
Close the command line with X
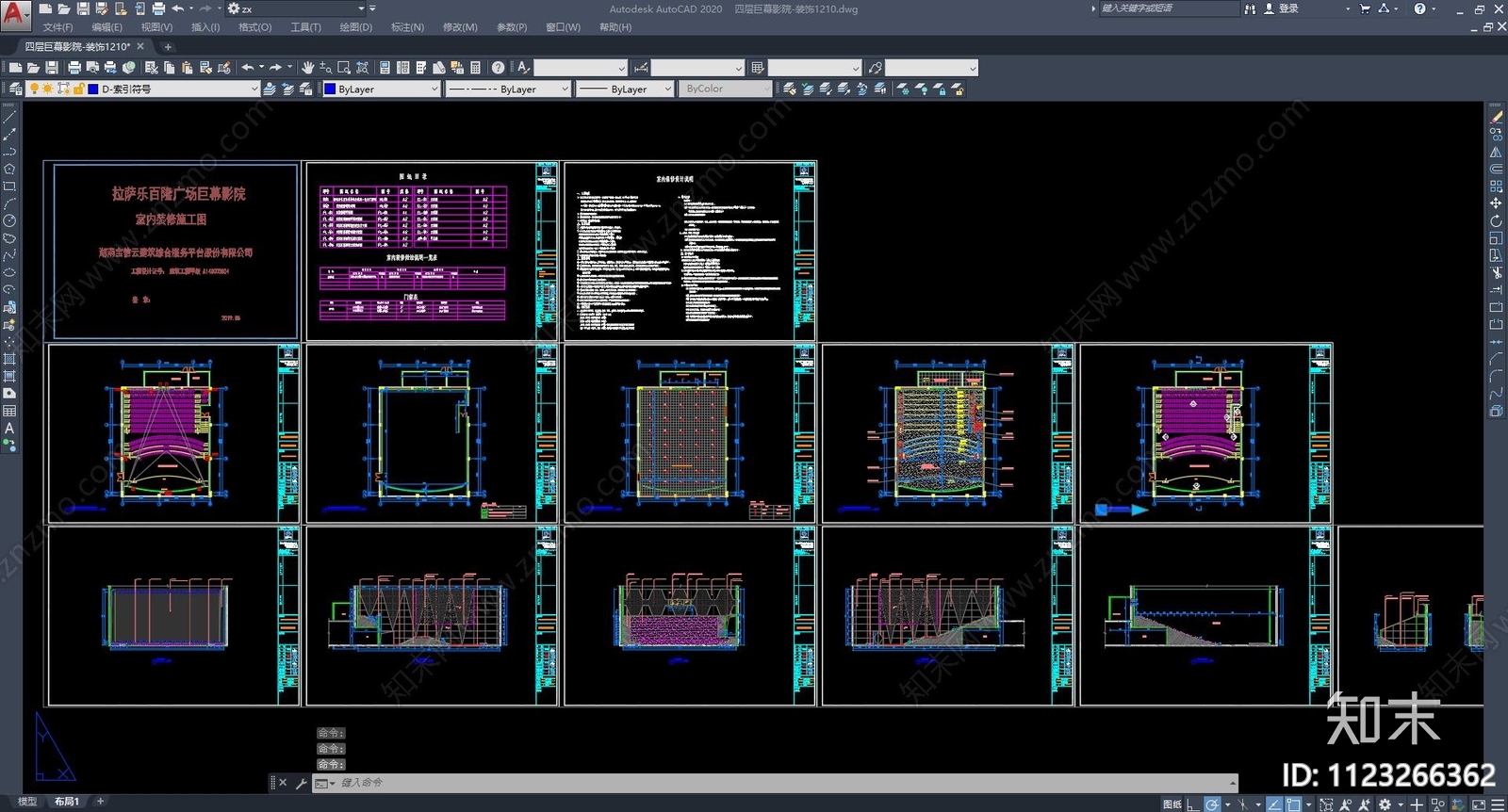(x=283, y=783)
